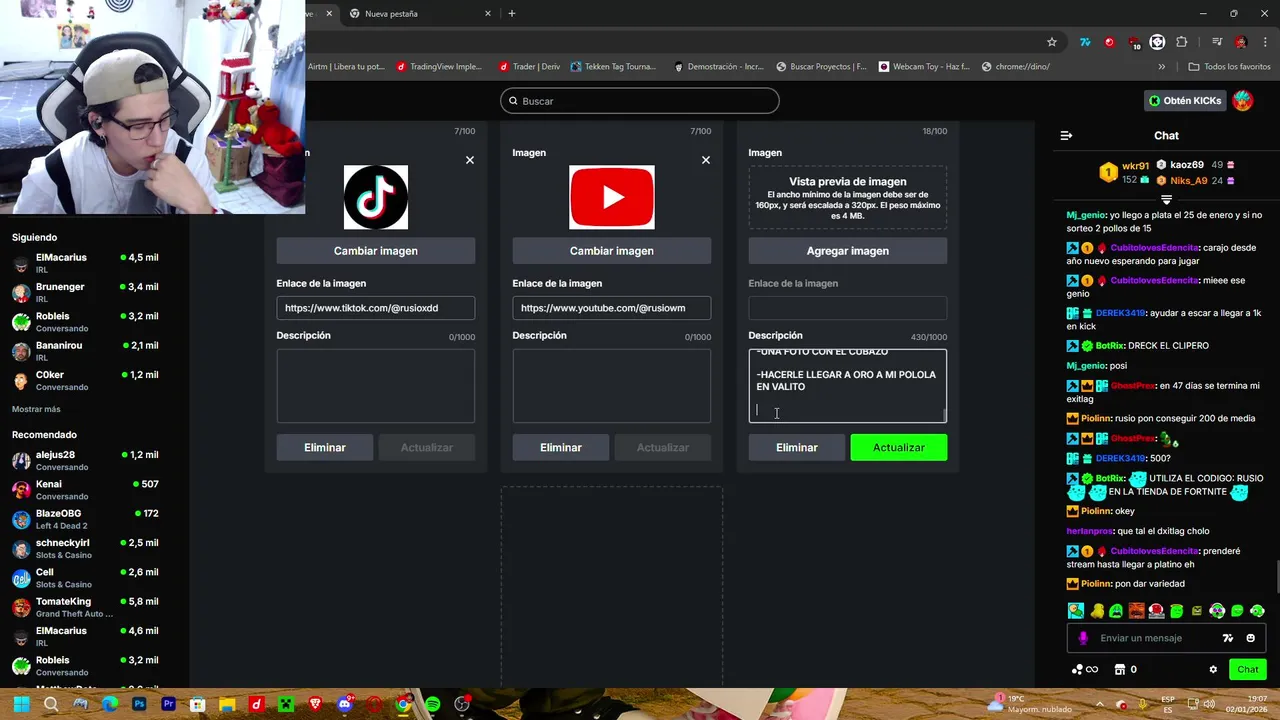Click empty Descripción box of TikTok panel

[376, 386]
